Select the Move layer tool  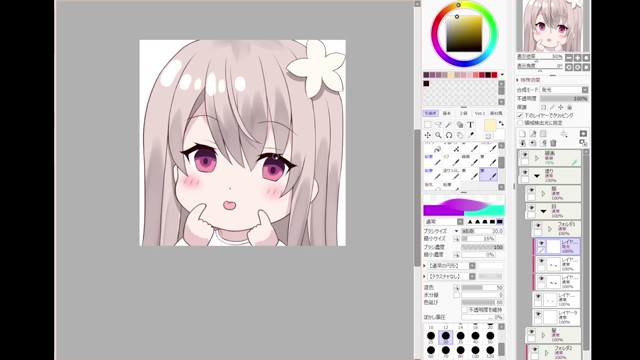point(427,135)
